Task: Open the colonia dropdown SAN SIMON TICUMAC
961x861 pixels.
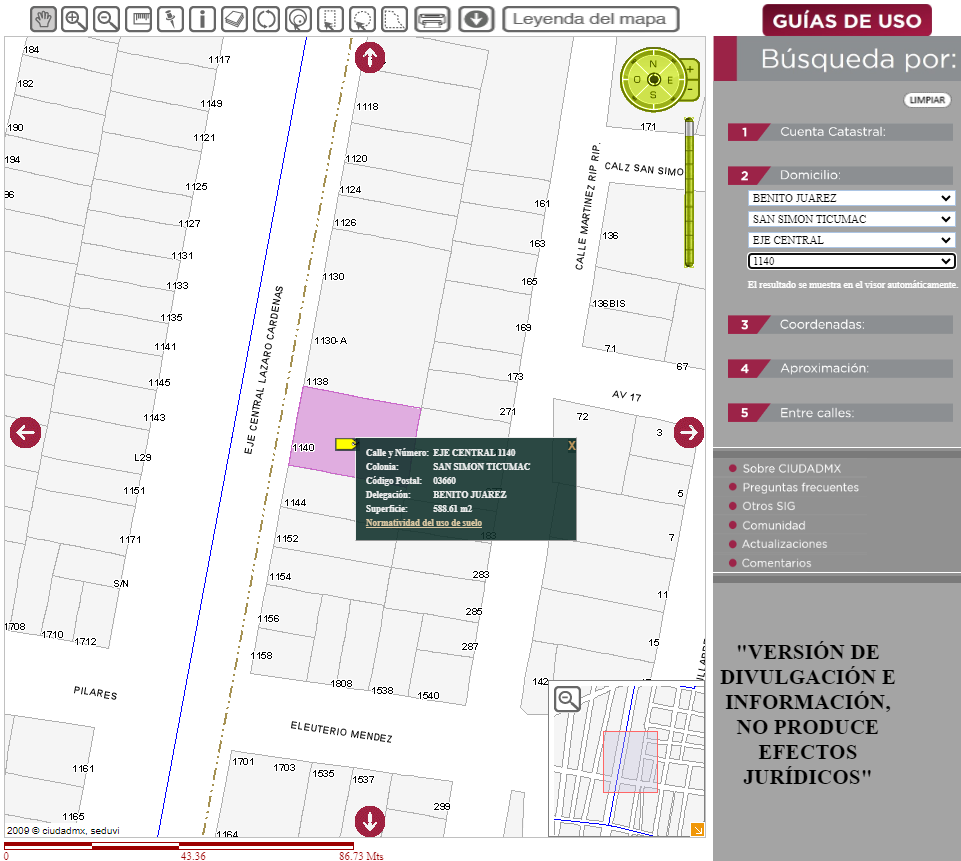Action: click(x=851, y=219)
